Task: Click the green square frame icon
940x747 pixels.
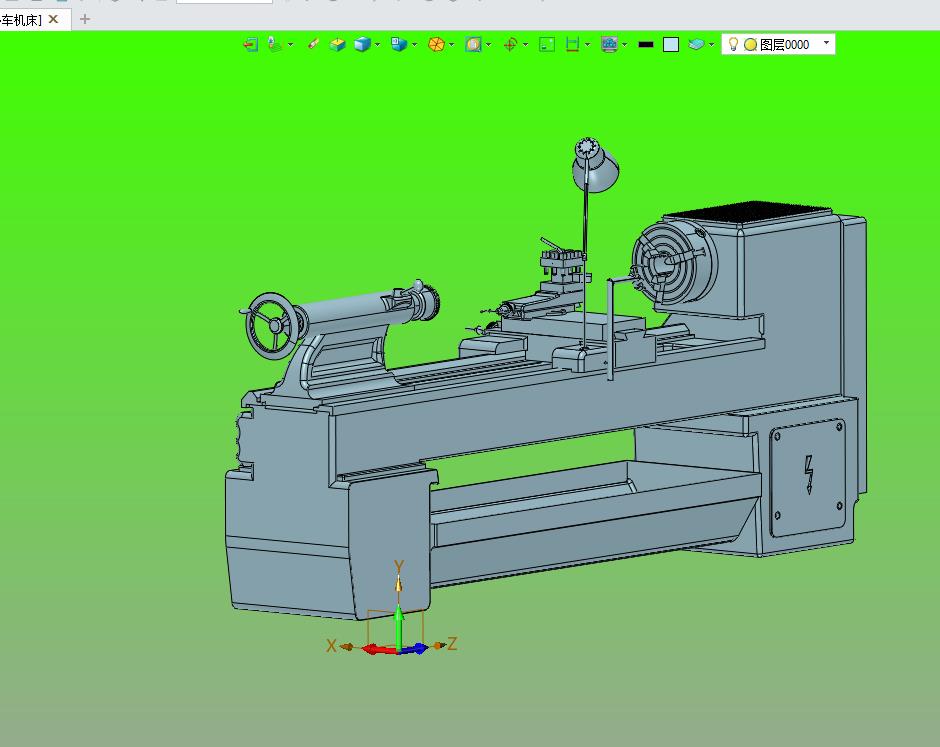Action: (x=547, y=44)
